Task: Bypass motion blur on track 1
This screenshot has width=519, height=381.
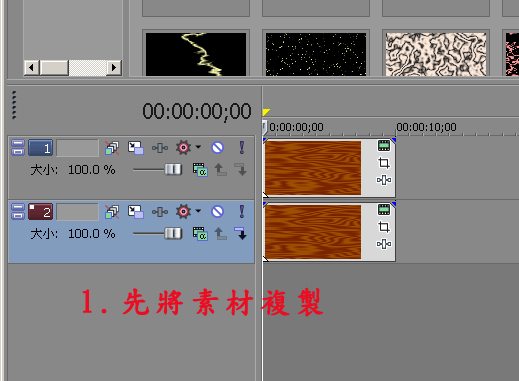Action: point(112,148)
